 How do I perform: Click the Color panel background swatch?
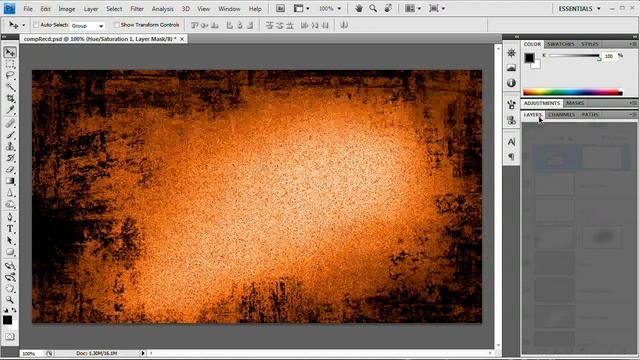pyautogui.click(x=537, y=65)
